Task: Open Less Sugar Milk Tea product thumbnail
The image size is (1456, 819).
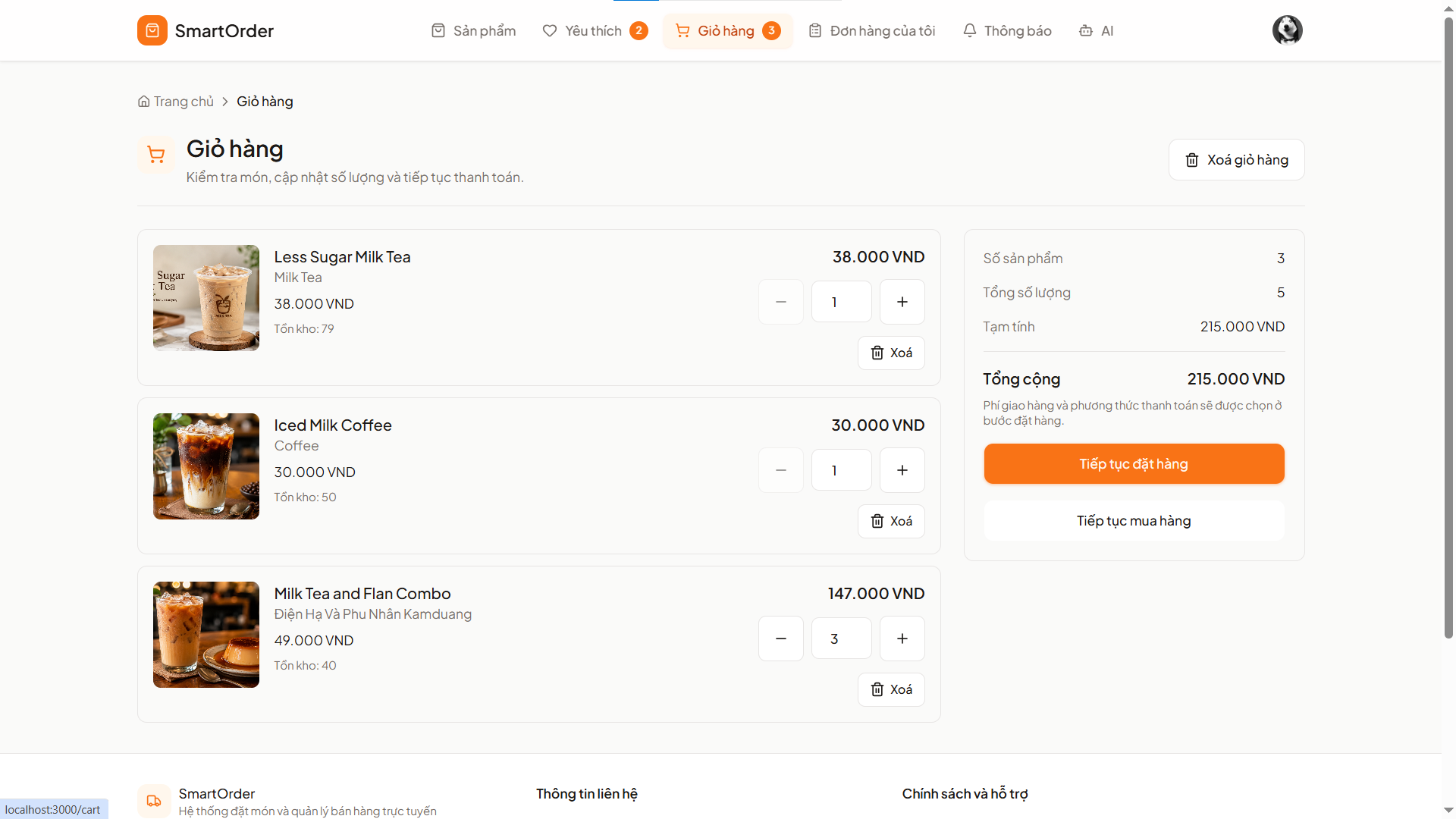Action: coord(206,298)
